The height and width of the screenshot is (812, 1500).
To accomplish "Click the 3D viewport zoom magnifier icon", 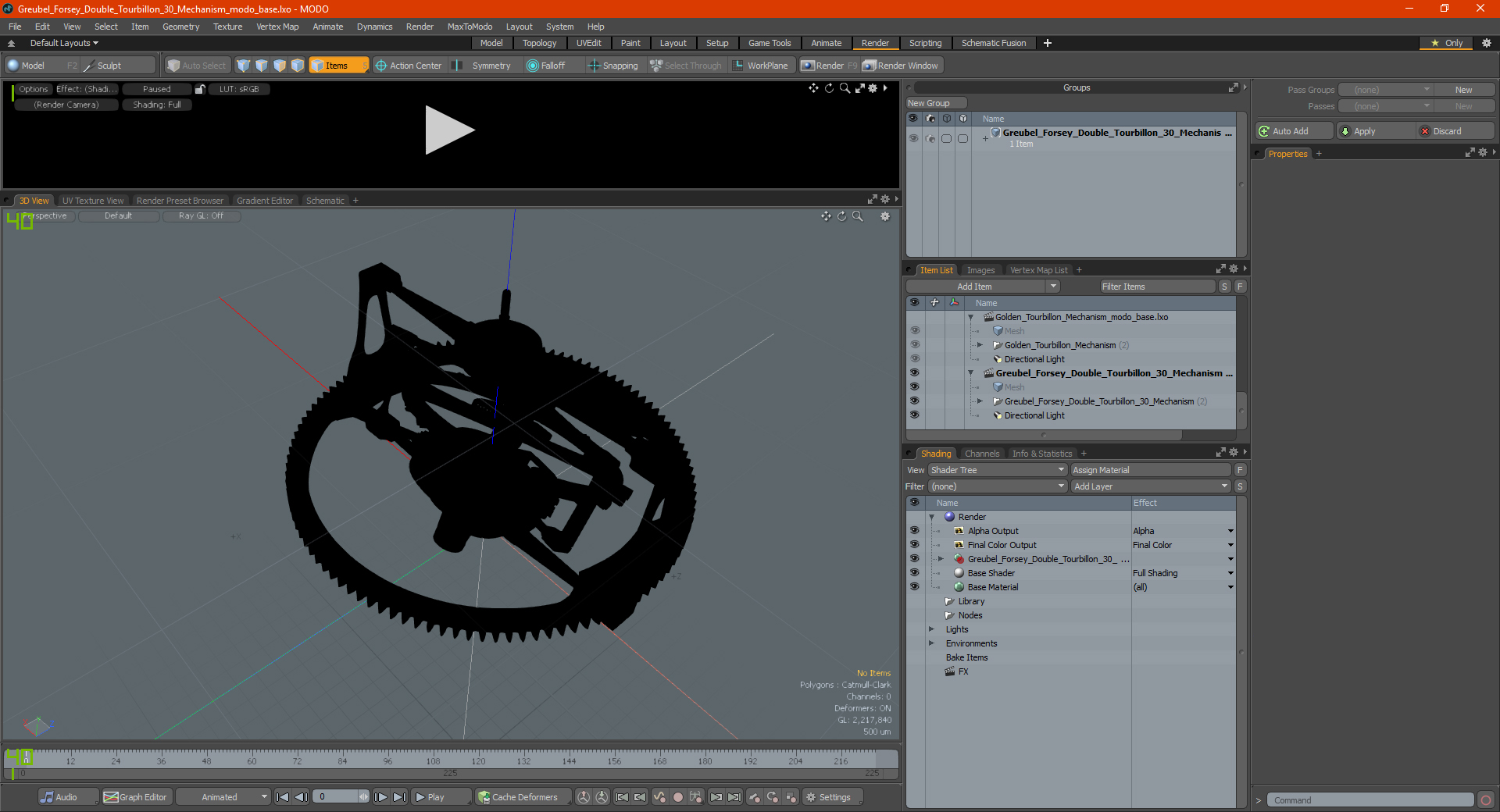I will coord(857,216).
